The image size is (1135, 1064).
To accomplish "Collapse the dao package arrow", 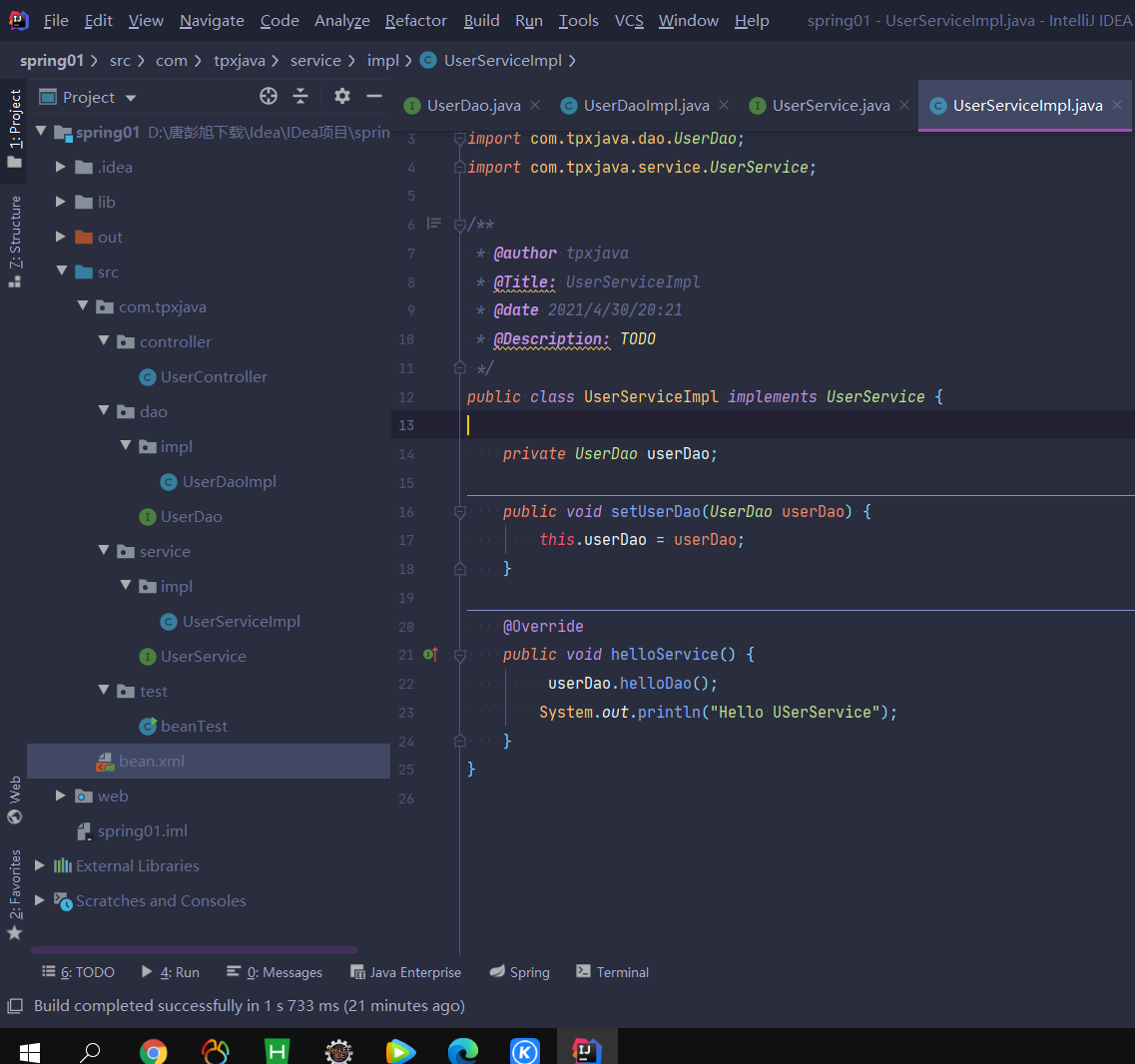I will 104,411.
